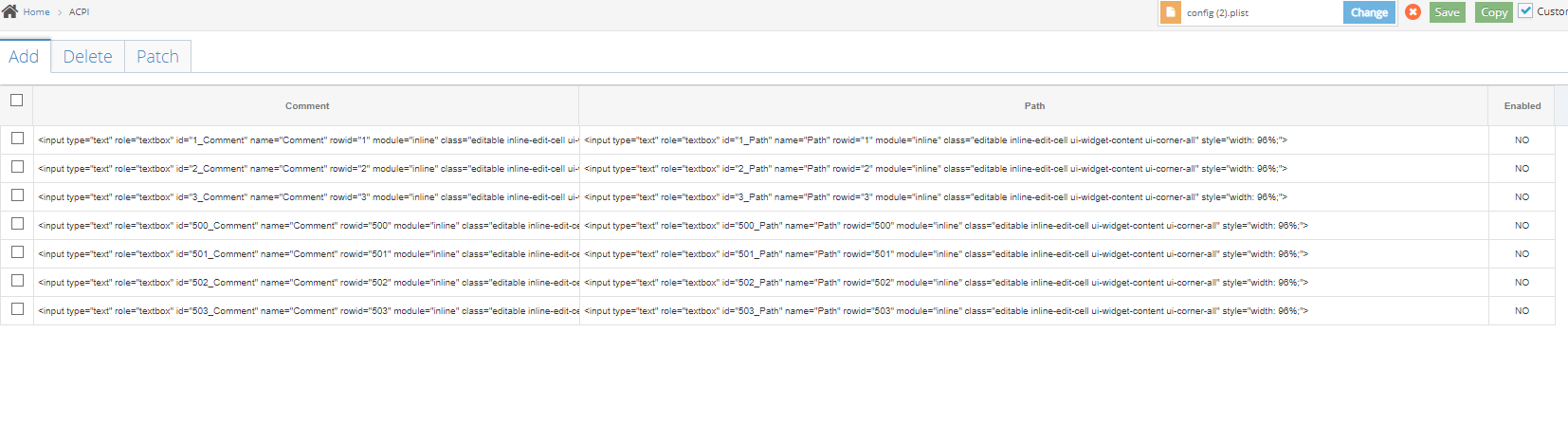Click the Enabled NO cell in row 2
Viewport: 1568px width, 426px height.
coord(1522,169)
